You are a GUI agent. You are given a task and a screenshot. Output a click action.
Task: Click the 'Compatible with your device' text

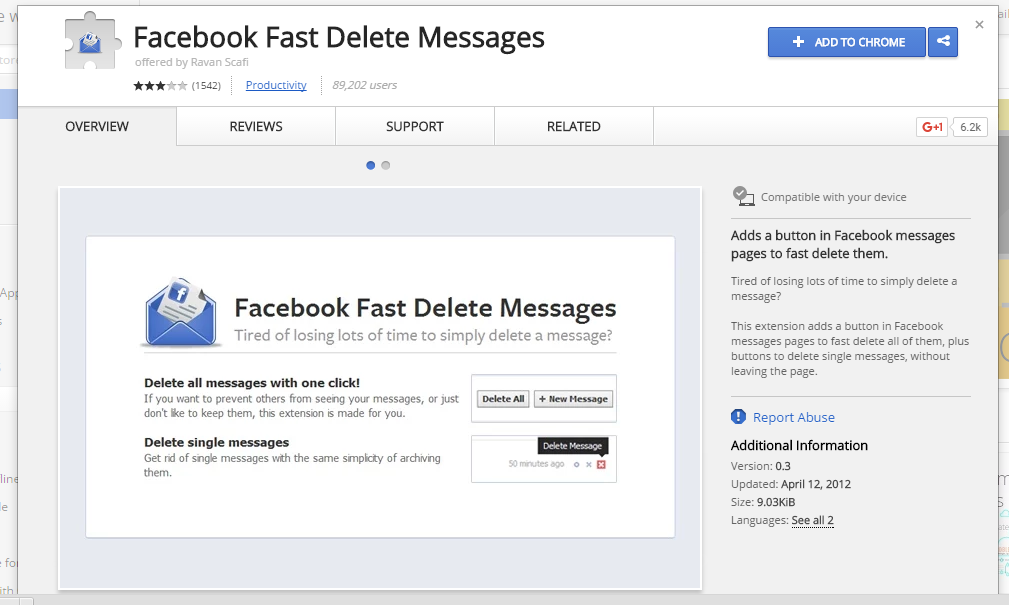point(833,197)
